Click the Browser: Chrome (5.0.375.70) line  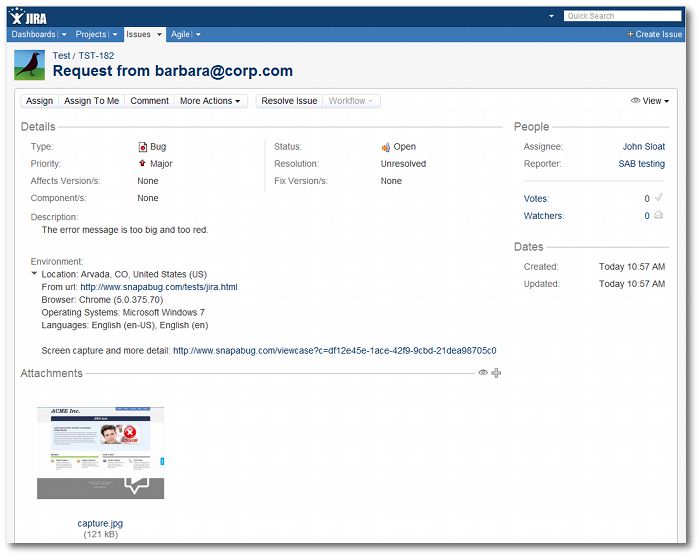click(x=102, y=300)
